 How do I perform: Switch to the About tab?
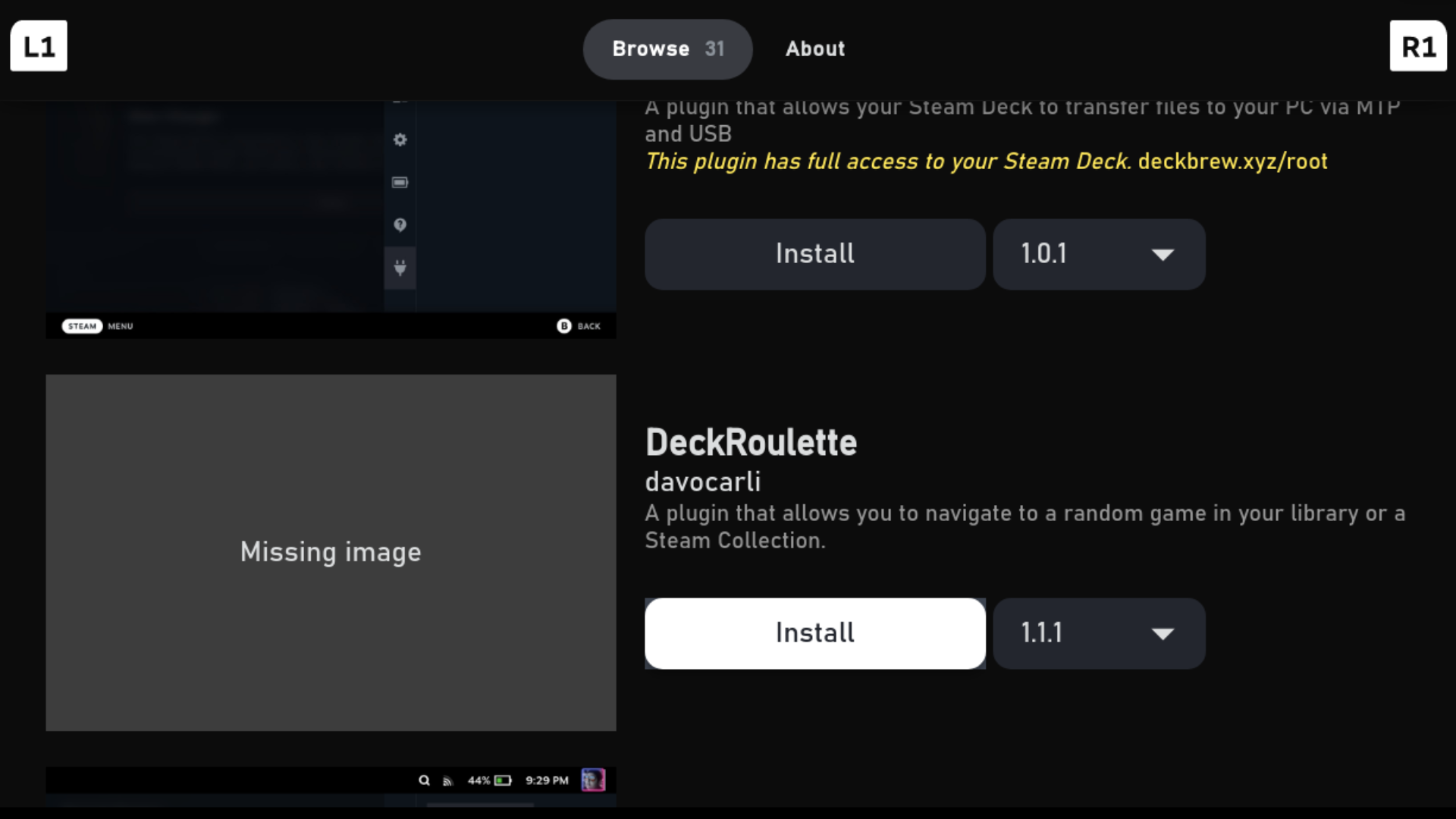click(814, 49)
